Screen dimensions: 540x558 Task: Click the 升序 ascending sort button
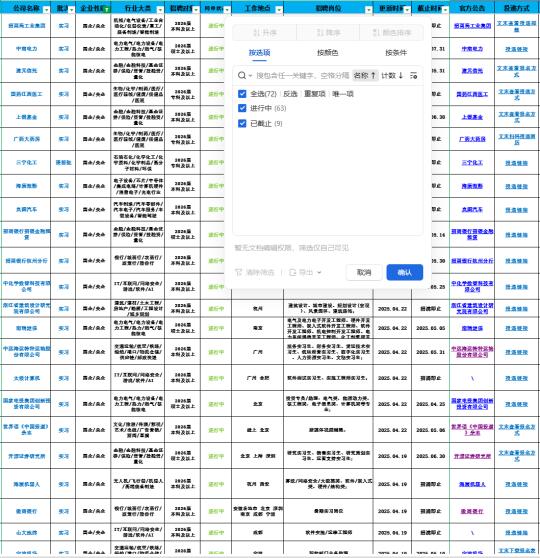click(x=264, y=33)
